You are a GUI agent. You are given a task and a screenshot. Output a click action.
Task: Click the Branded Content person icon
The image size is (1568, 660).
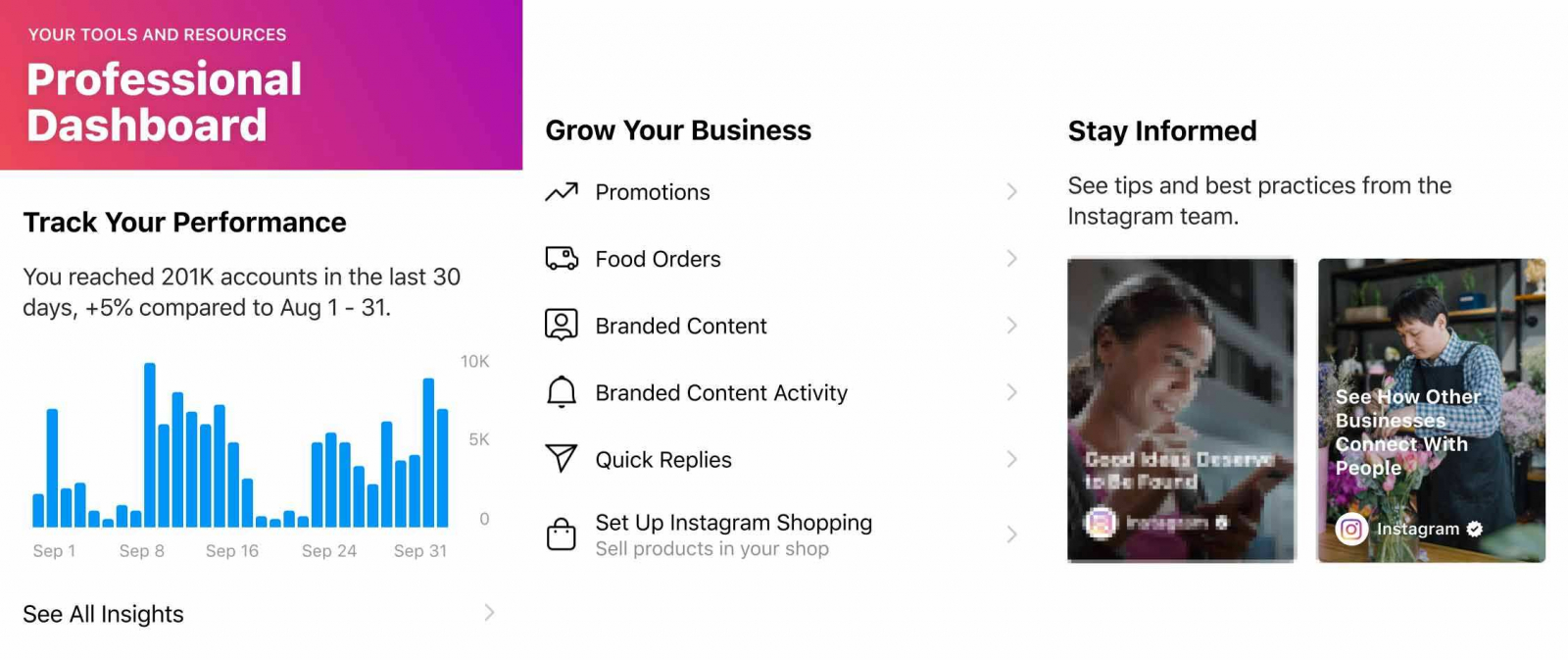[562, 325]
